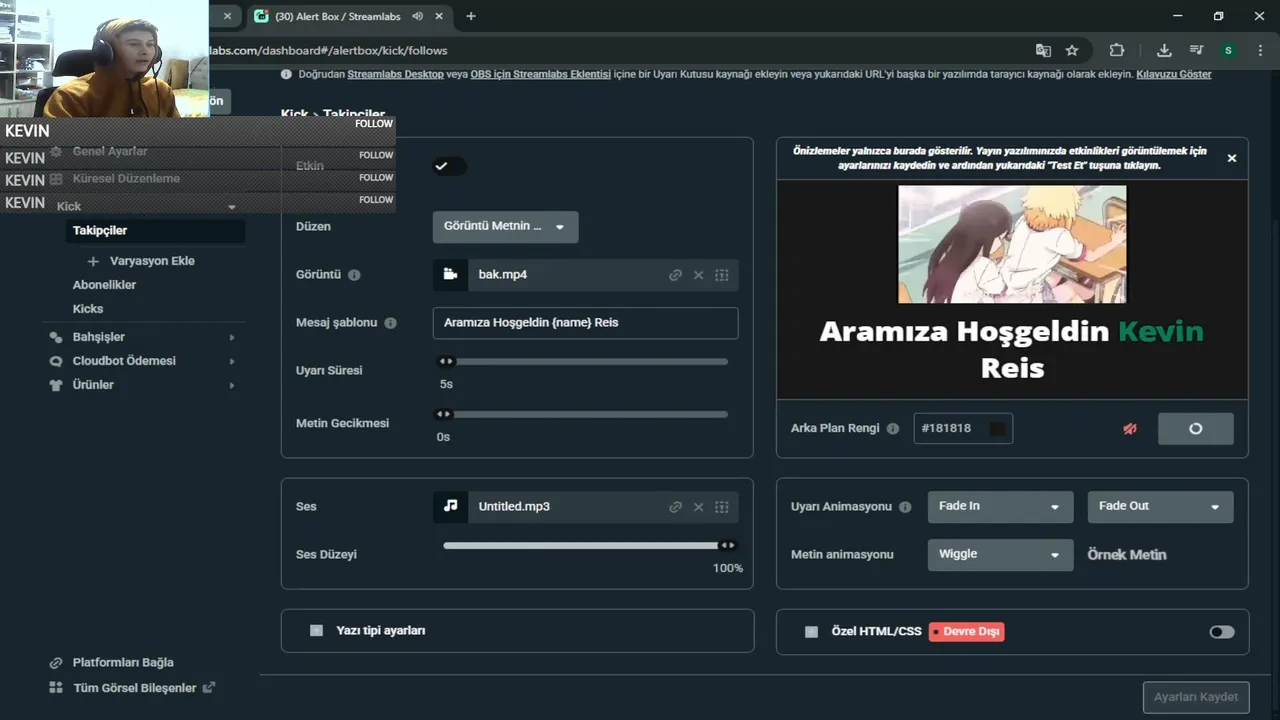Open media gallery icon in Untitled.mp3 row
Viewport: 1280px width, 720px height.
(722, 507)
